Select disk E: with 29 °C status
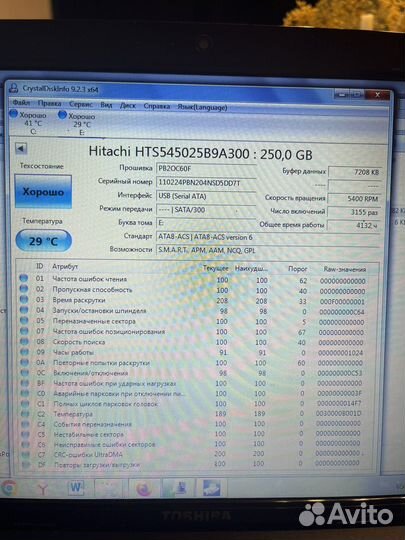 (78, 124)
